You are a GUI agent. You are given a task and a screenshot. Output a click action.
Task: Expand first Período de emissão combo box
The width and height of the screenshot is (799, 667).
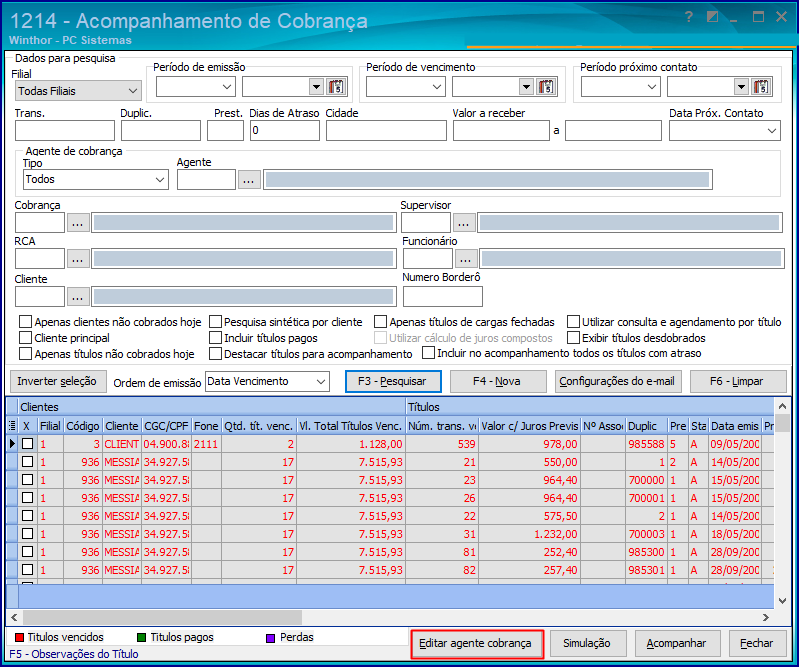click(x=227, y=87)
